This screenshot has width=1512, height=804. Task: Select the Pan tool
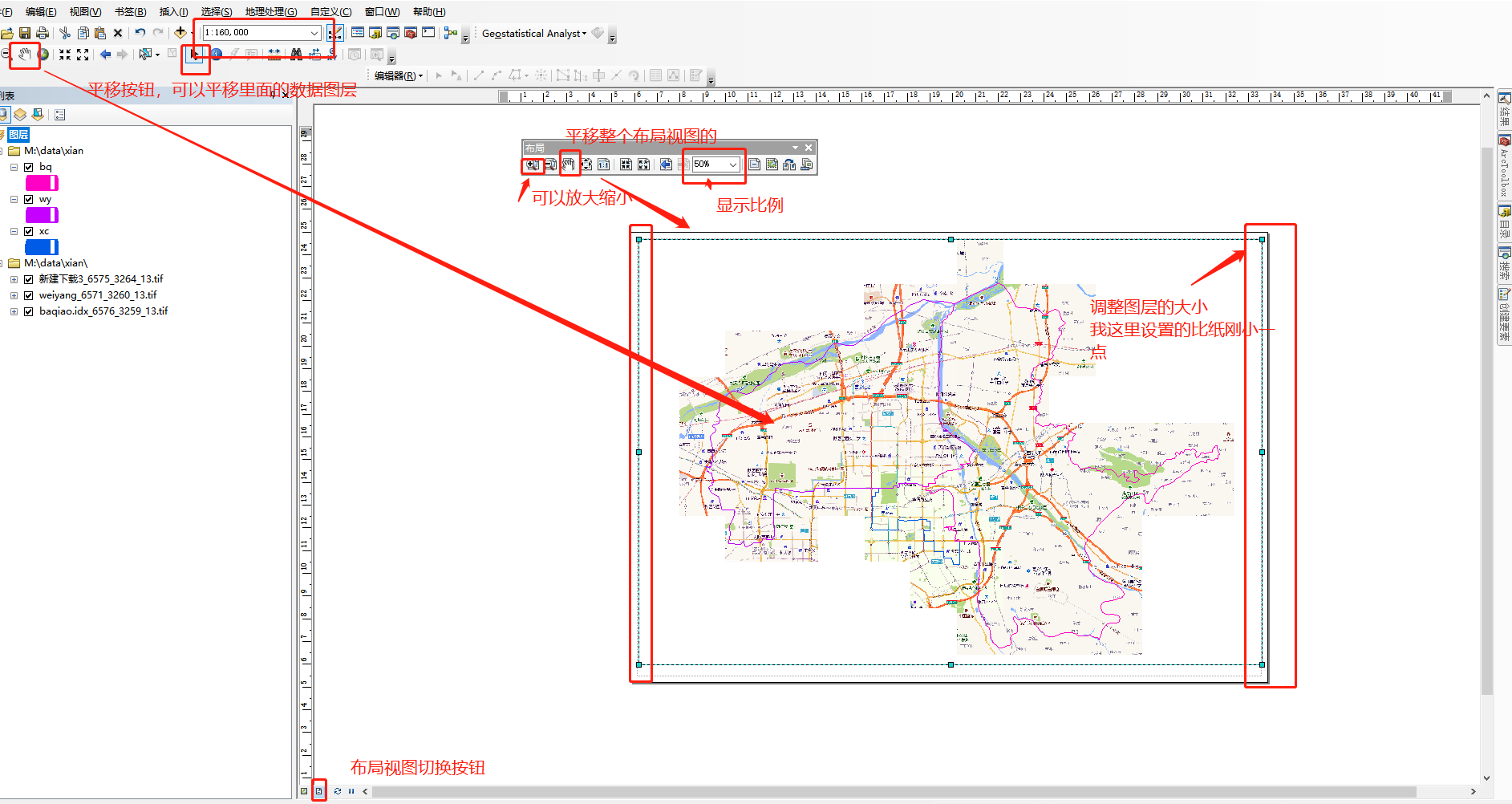24,55
